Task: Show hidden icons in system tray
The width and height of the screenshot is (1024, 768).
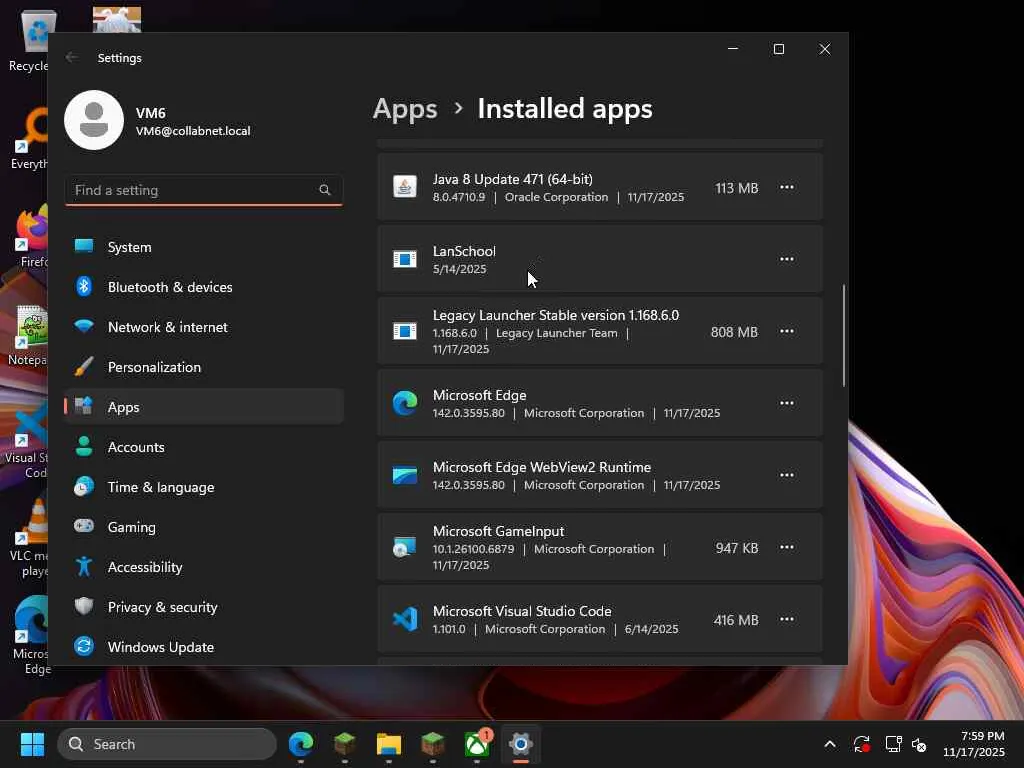Action: pos(829,744)
